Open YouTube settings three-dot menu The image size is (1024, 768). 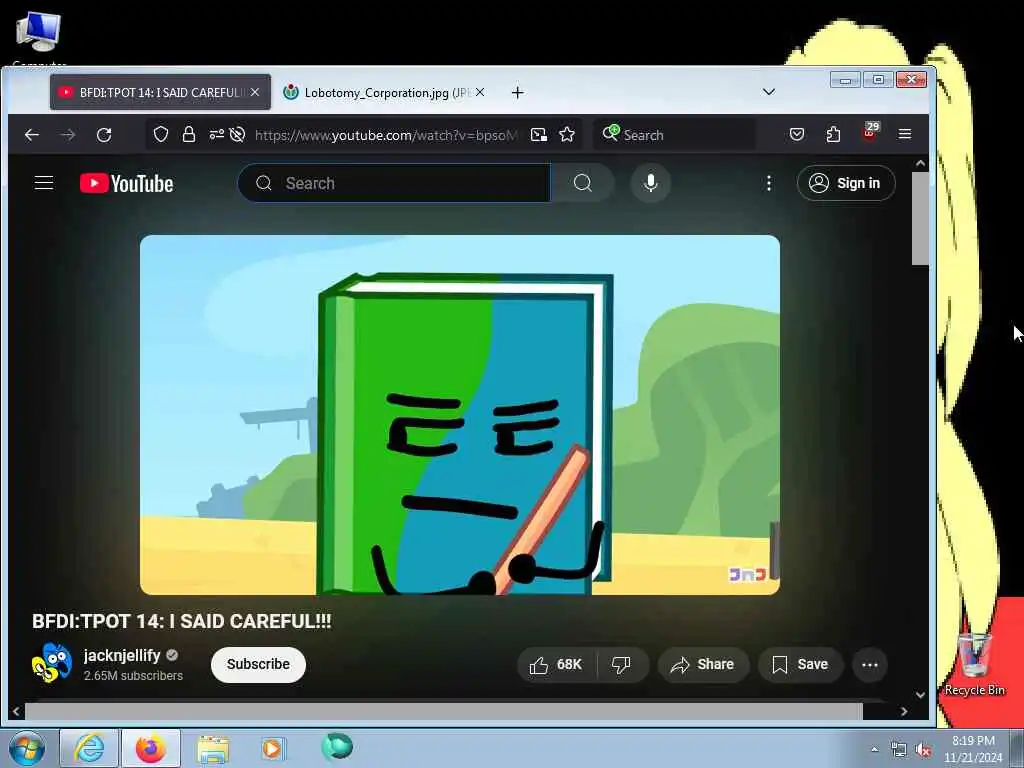point(769,184)
